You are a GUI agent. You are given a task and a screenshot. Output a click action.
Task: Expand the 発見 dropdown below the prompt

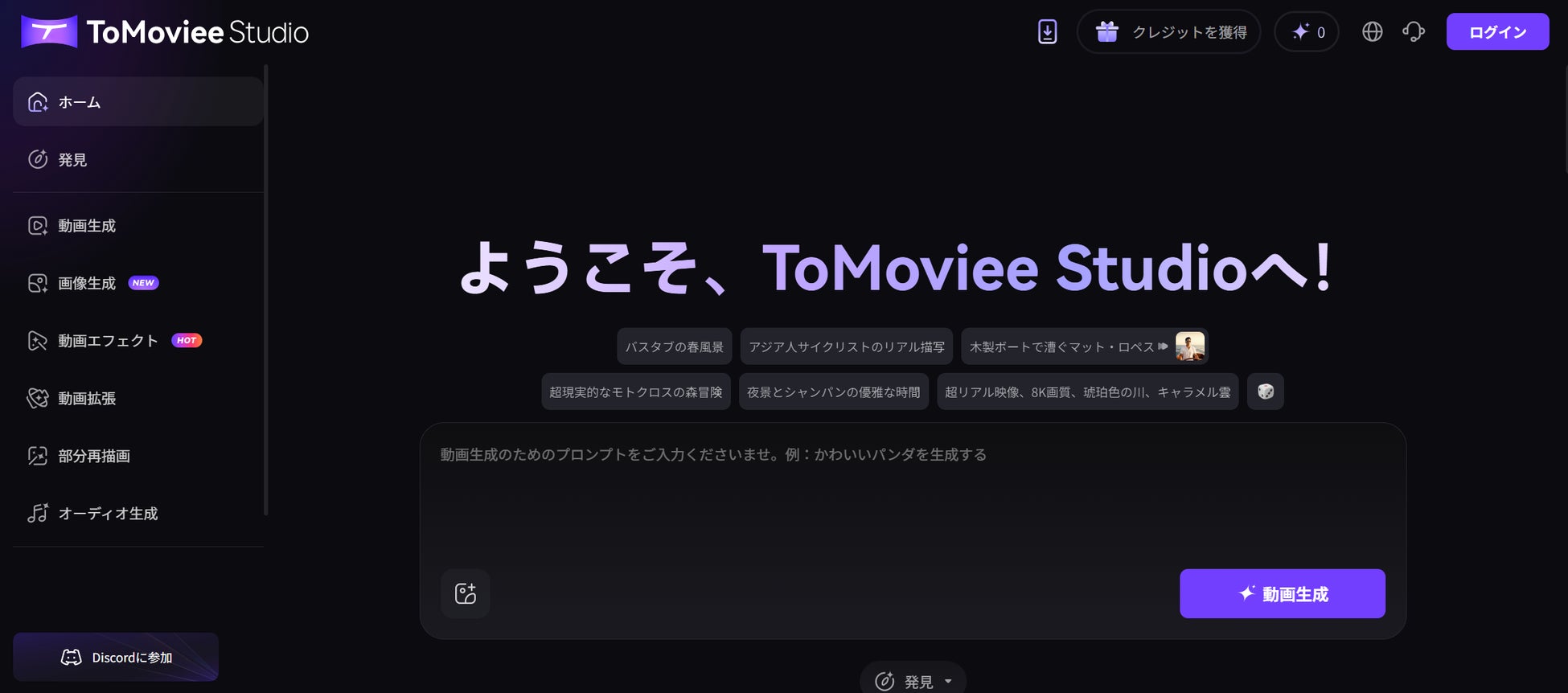913,681
